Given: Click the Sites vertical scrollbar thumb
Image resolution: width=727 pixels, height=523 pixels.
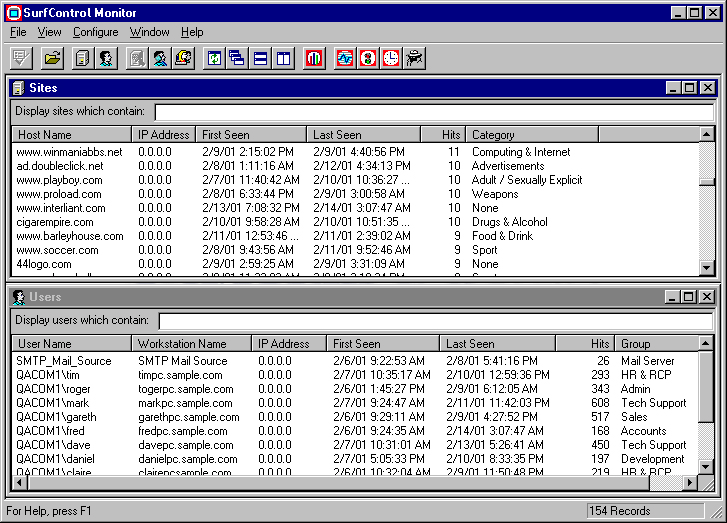Looking at the screenshot, I should 706,183.
